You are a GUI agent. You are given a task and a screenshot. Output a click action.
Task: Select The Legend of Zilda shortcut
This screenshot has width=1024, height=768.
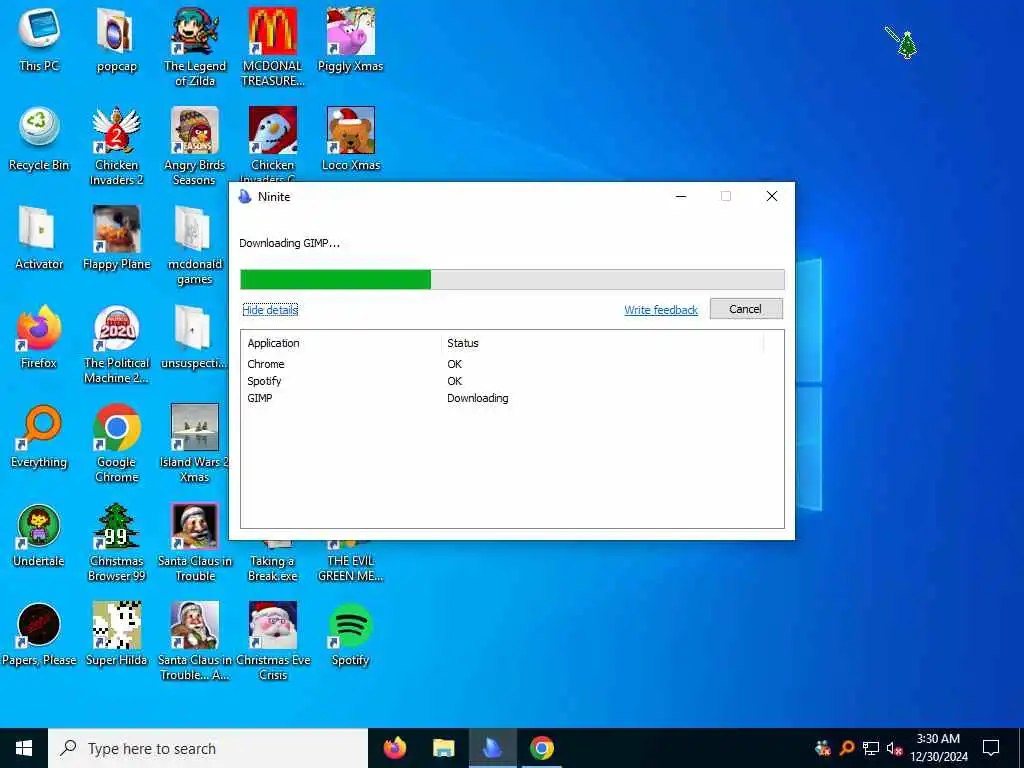(x=195, y=47)
